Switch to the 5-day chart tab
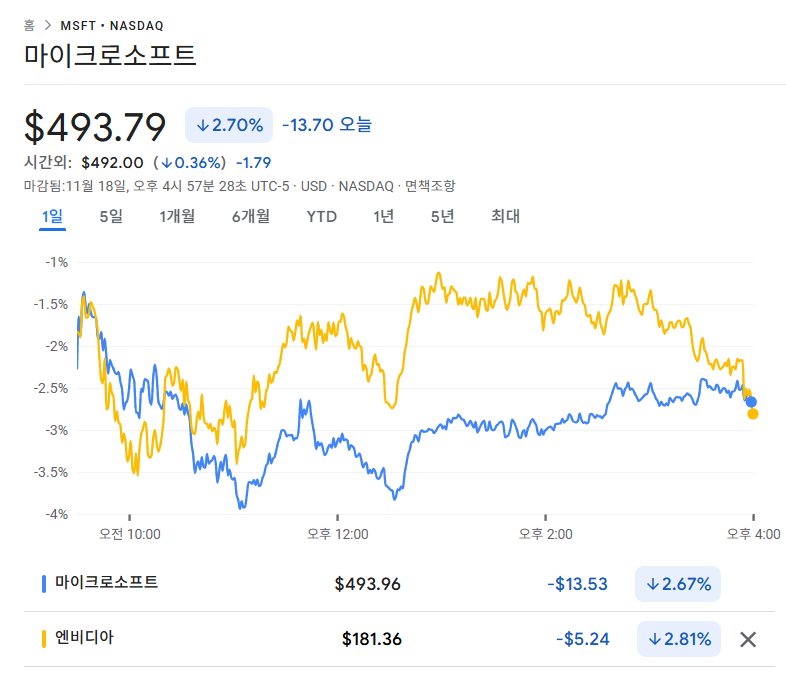Image resolution: width=786 pixels, height=676 pixels. (111, 216)
